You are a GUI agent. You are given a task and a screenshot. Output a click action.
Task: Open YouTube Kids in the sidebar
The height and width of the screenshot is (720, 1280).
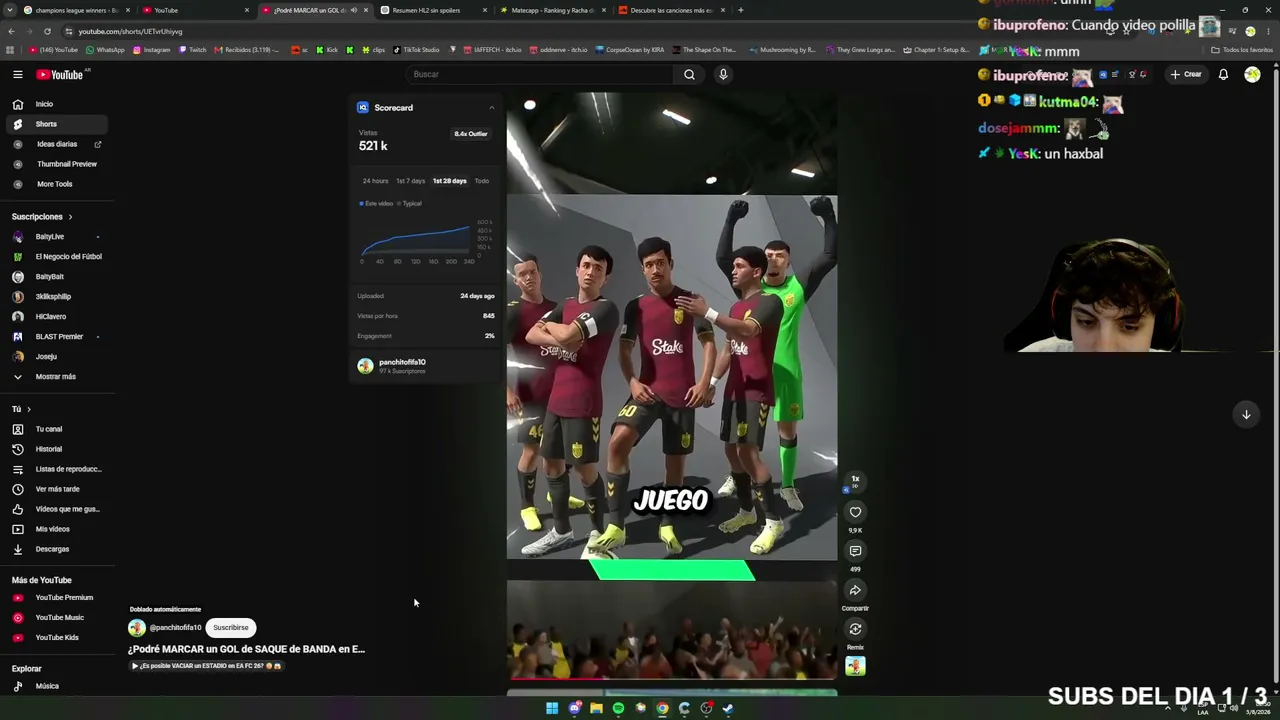pyautogui.click(x=56, y=638)
